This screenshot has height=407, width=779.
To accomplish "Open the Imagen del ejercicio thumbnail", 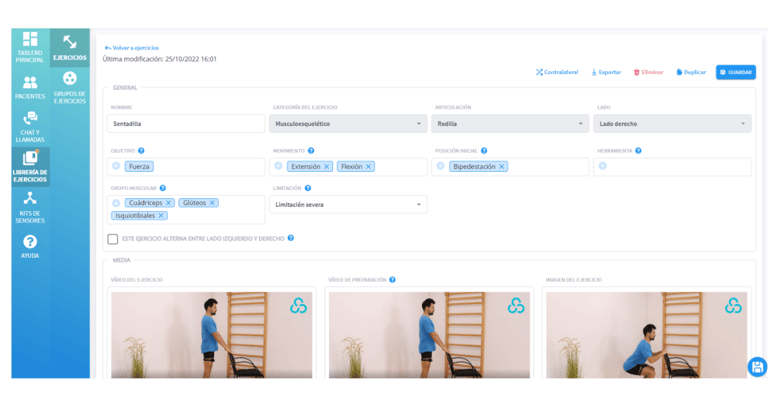I will (x=646, y=335).
